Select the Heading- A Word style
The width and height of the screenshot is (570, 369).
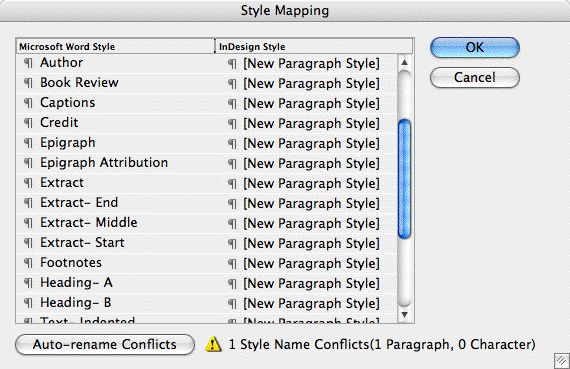(x=76, y=282)
